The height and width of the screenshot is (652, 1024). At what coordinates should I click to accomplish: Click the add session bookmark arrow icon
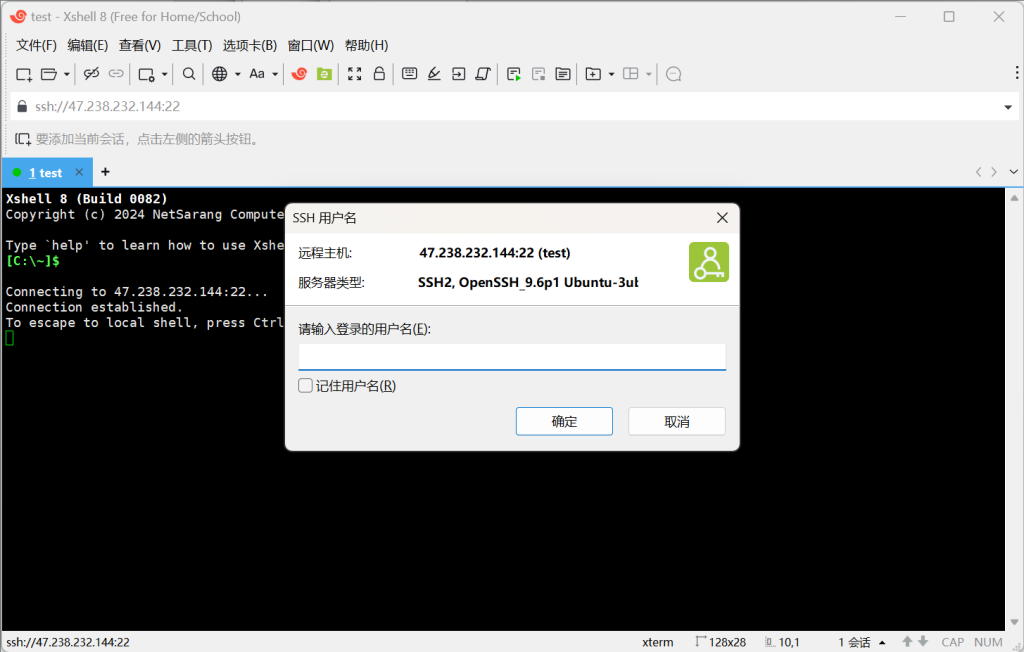[x=23, y=139]
